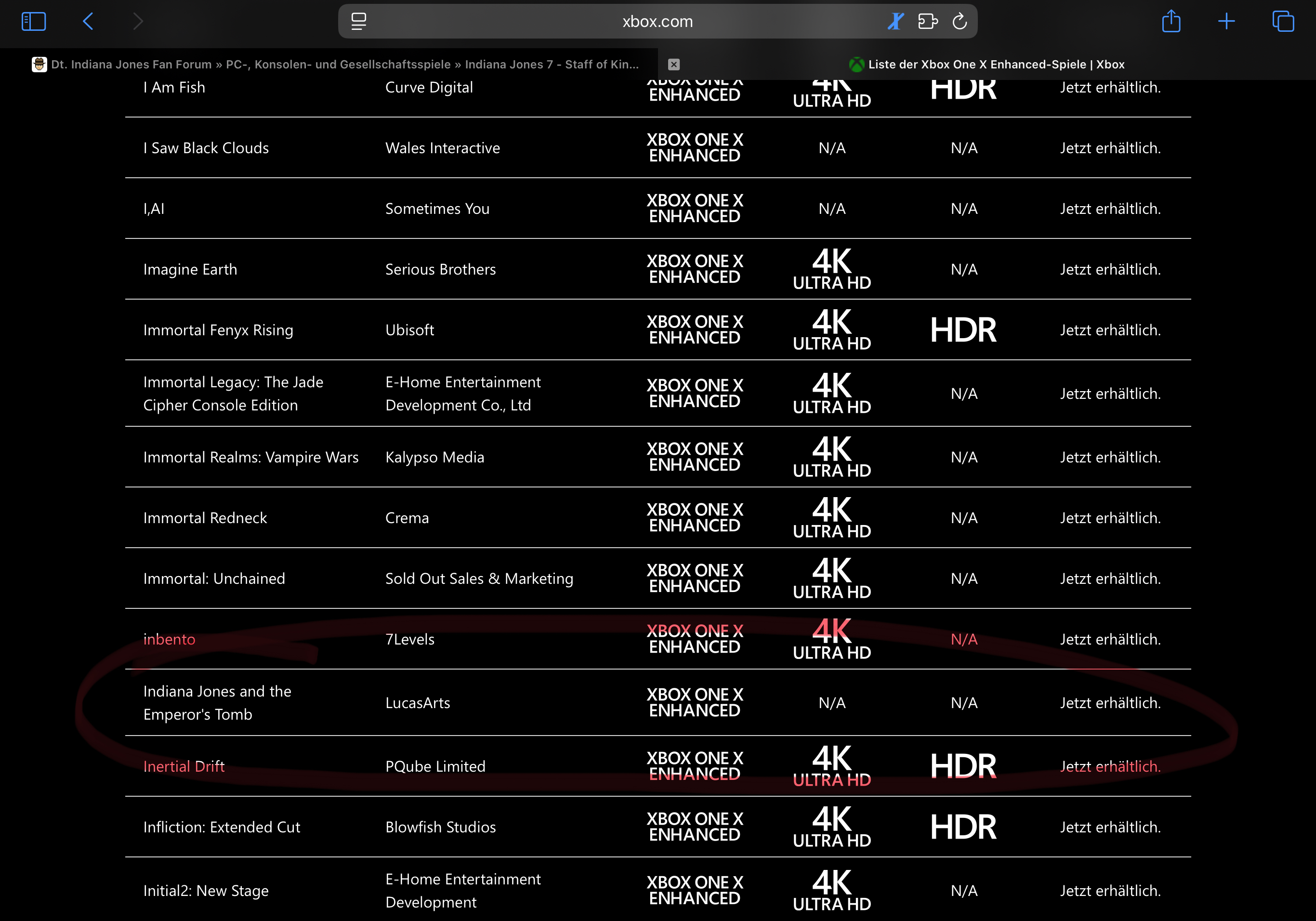Reload the xbox.com page

[960, 22]
